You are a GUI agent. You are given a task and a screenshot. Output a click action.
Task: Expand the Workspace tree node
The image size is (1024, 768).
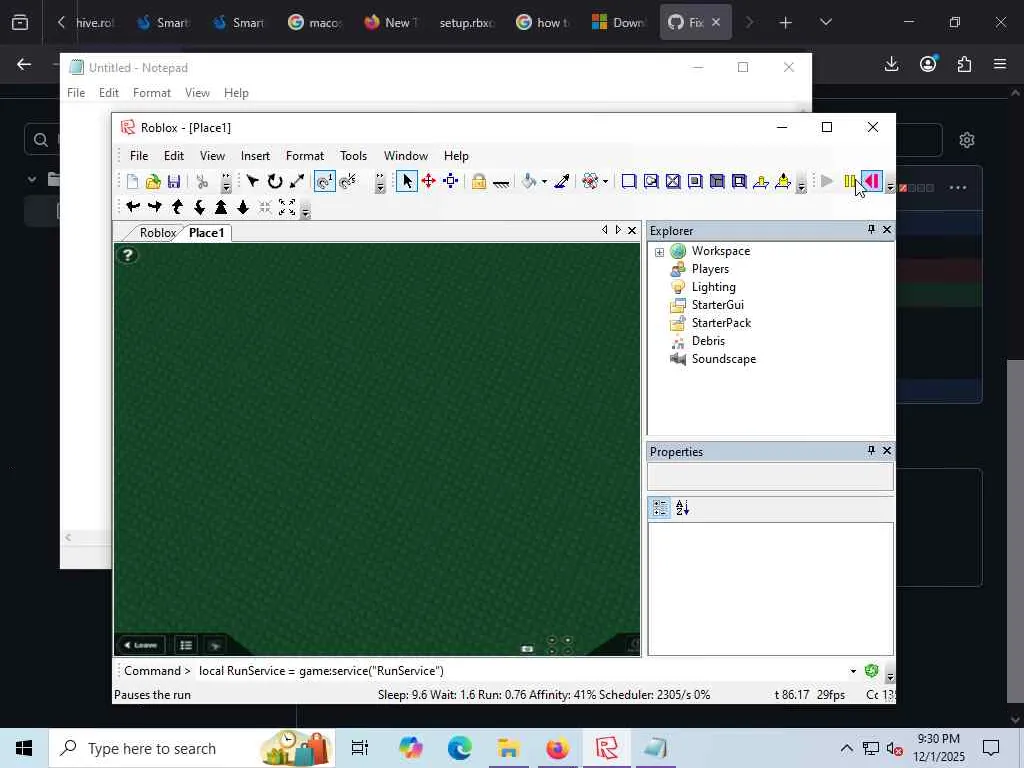pos(660,251)
